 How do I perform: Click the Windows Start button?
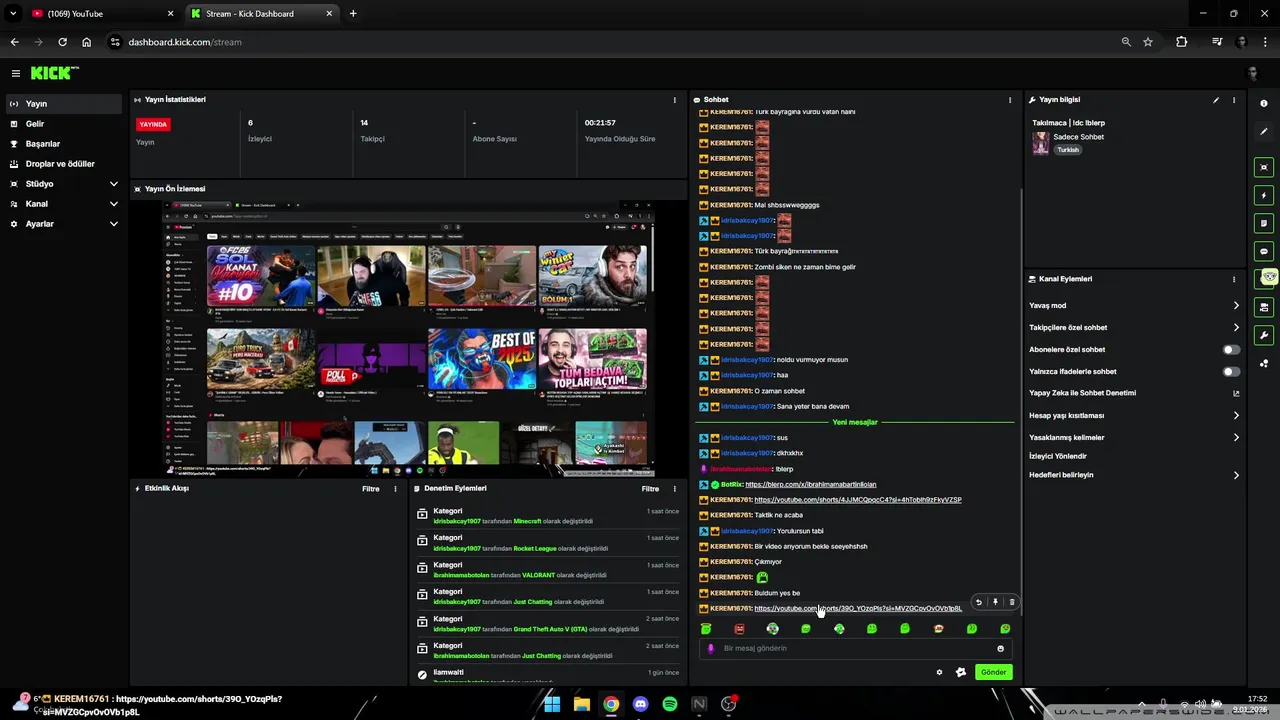point(552,704)
